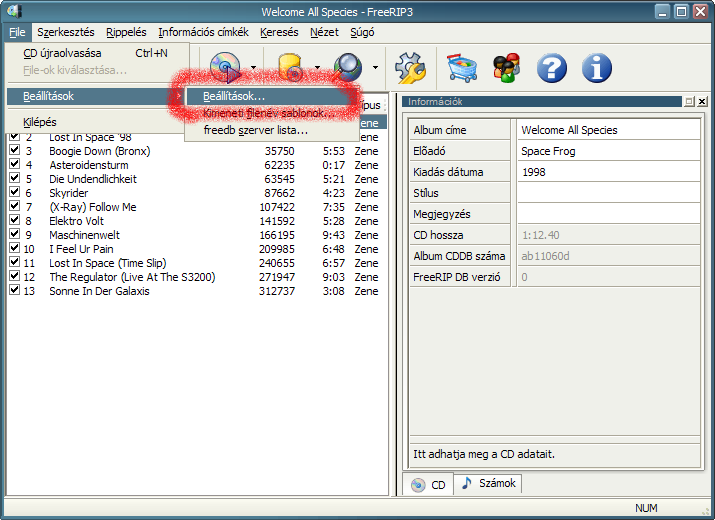The height and width of the screenshot is (520, 715).
Task: Select Beállítások... submenu entry
Action: click(271, 96)
